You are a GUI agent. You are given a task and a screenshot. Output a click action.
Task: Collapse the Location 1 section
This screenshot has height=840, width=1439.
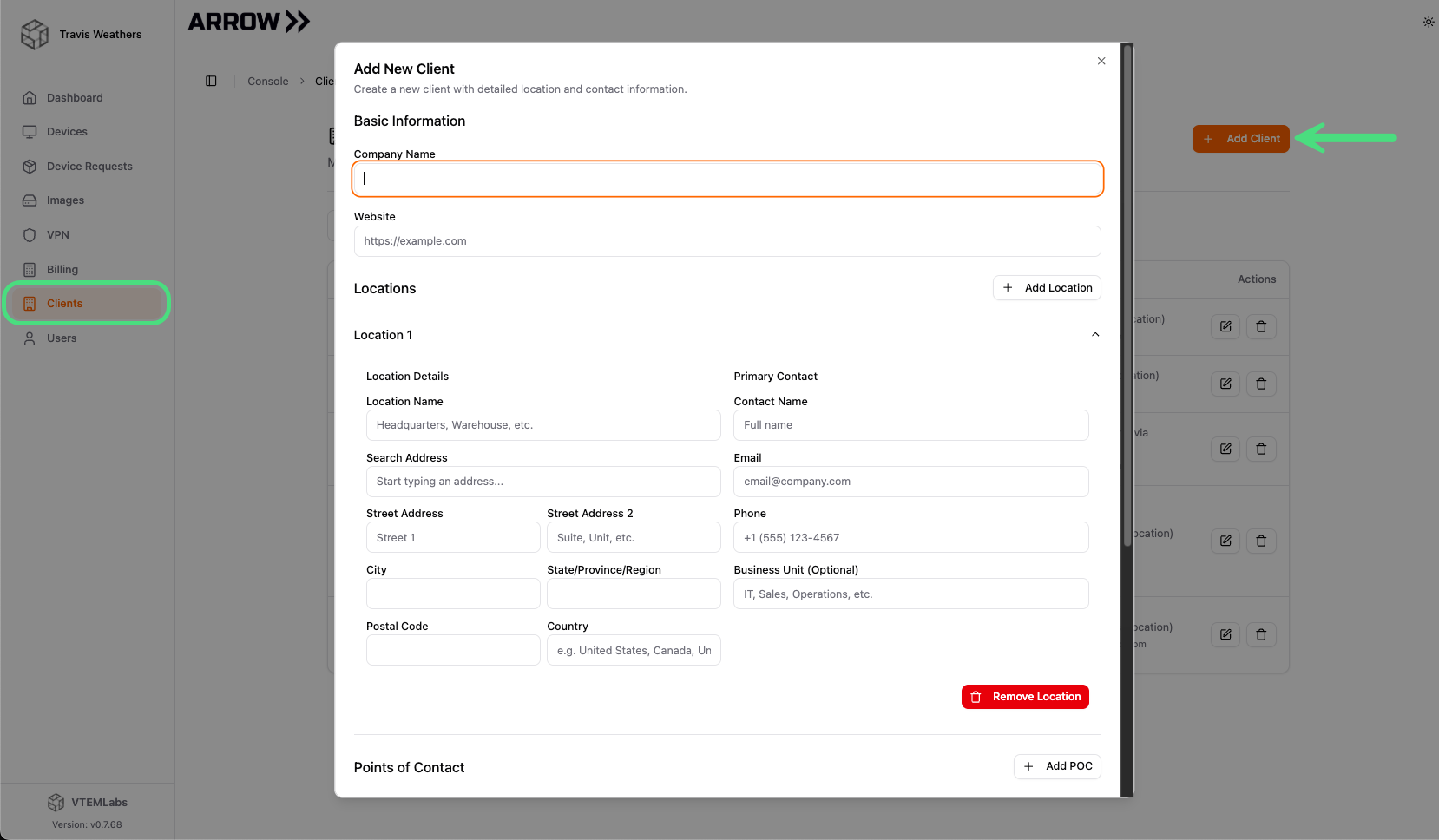click(1094, 334)
